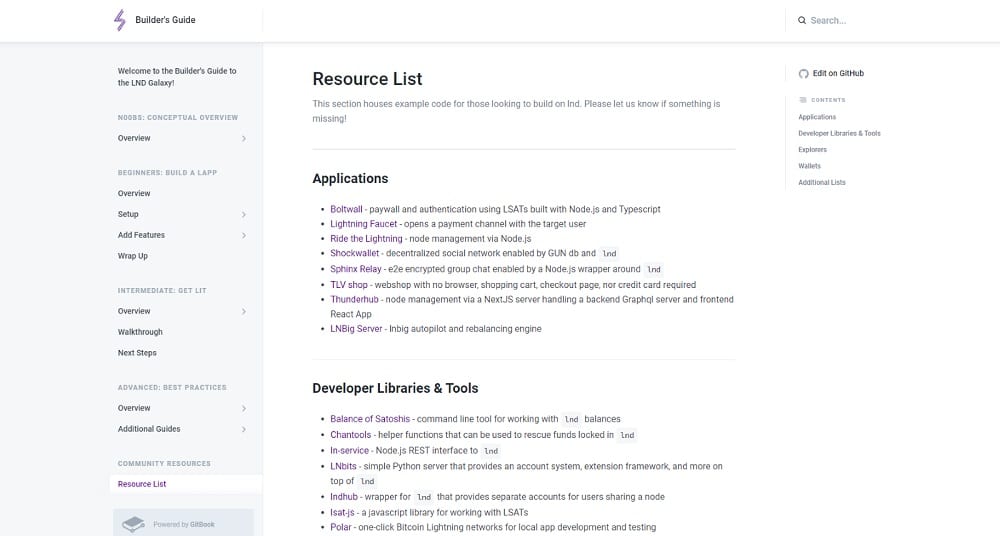Jump to Developer Libraries & Tools contents link

click(x=839, y=133)
